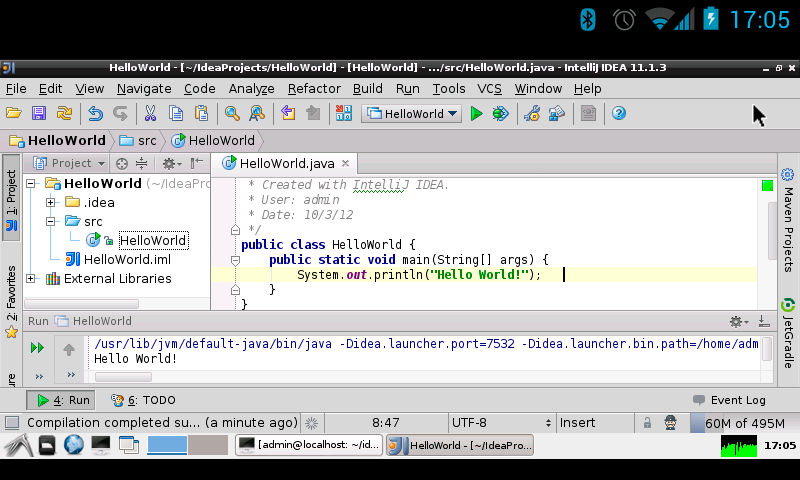
Task: Click the Save All toolbar icon
Action: click(x=39, y=113)
